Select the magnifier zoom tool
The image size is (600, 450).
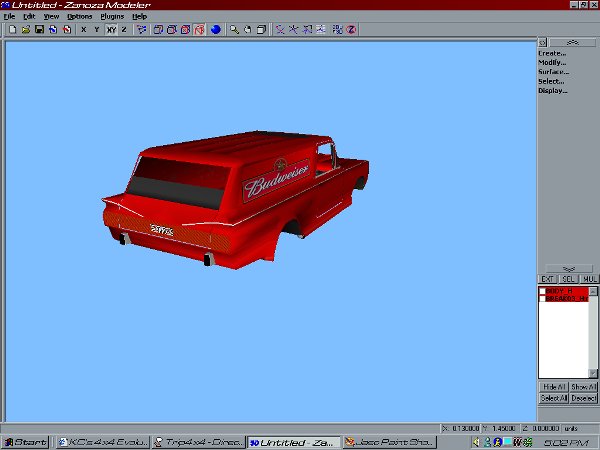[234, 29]
